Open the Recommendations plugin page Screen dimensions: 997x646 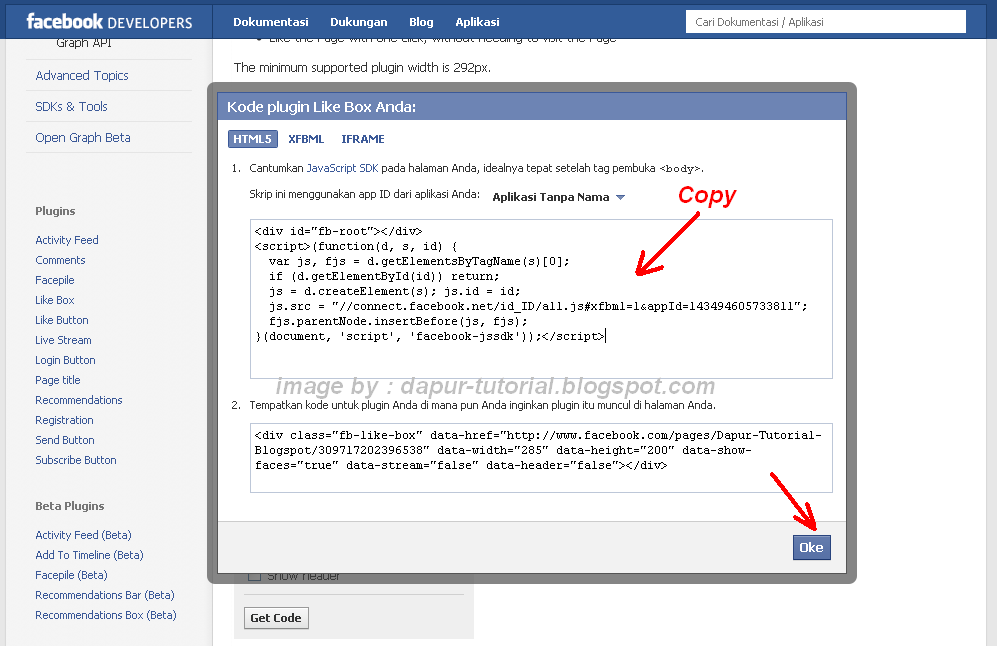(79, 400)
